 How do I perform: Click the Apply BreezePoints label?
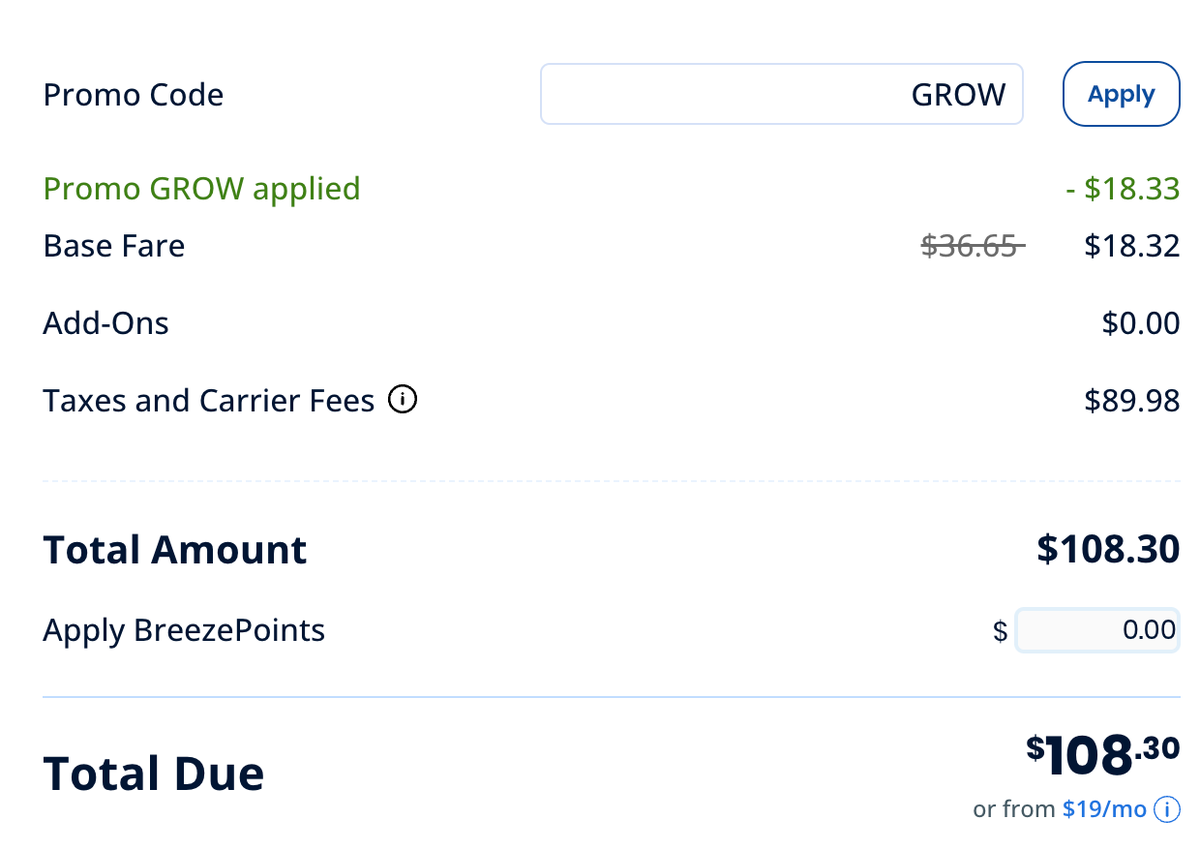183,630
